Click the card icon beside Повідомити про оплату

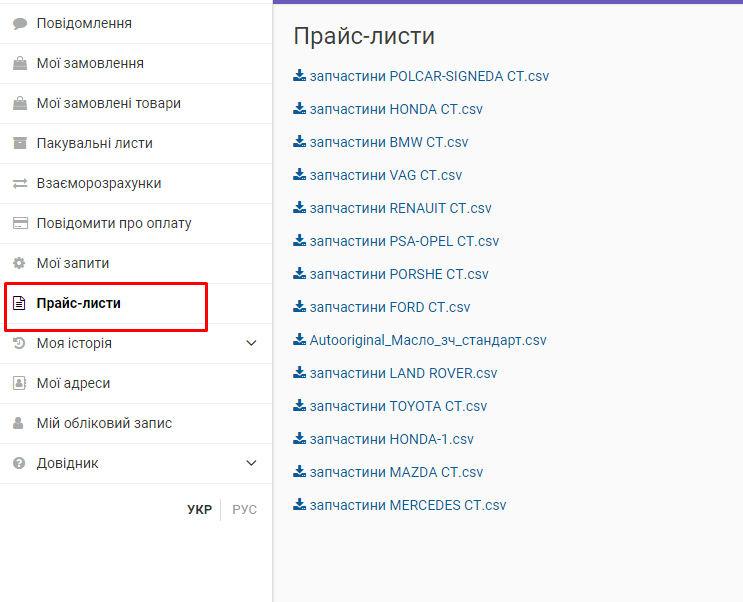point(20,223)
